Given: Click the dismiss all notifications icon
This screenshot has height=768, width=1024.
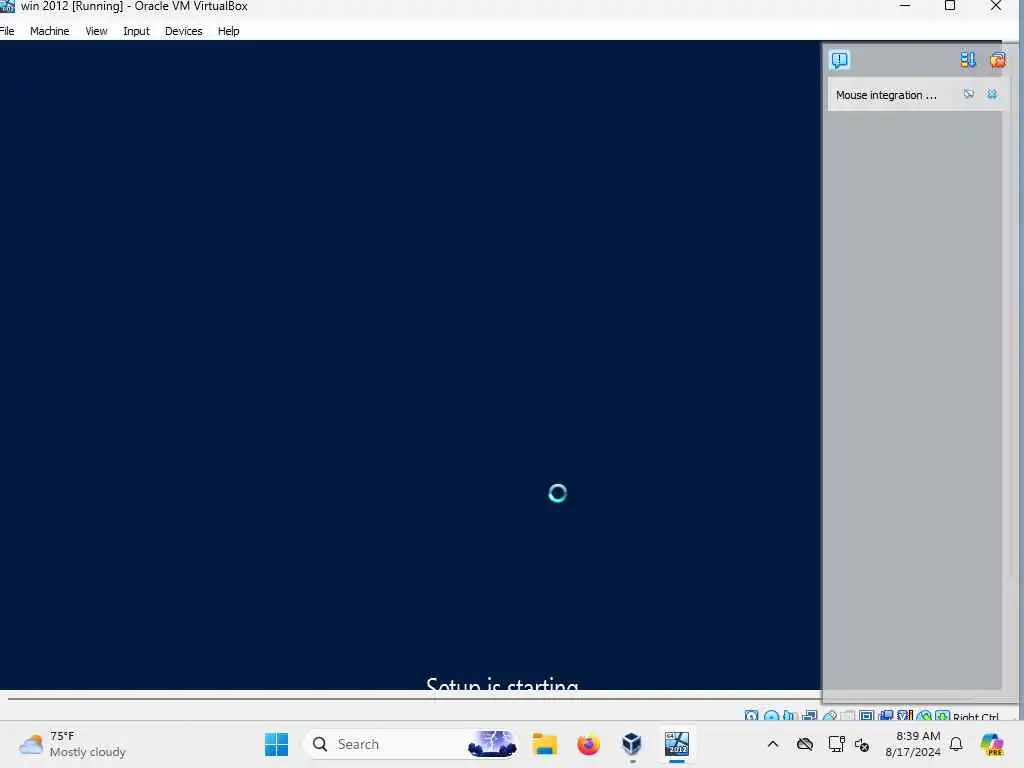Looking at the screenshot, I should (x=997, y=60).
